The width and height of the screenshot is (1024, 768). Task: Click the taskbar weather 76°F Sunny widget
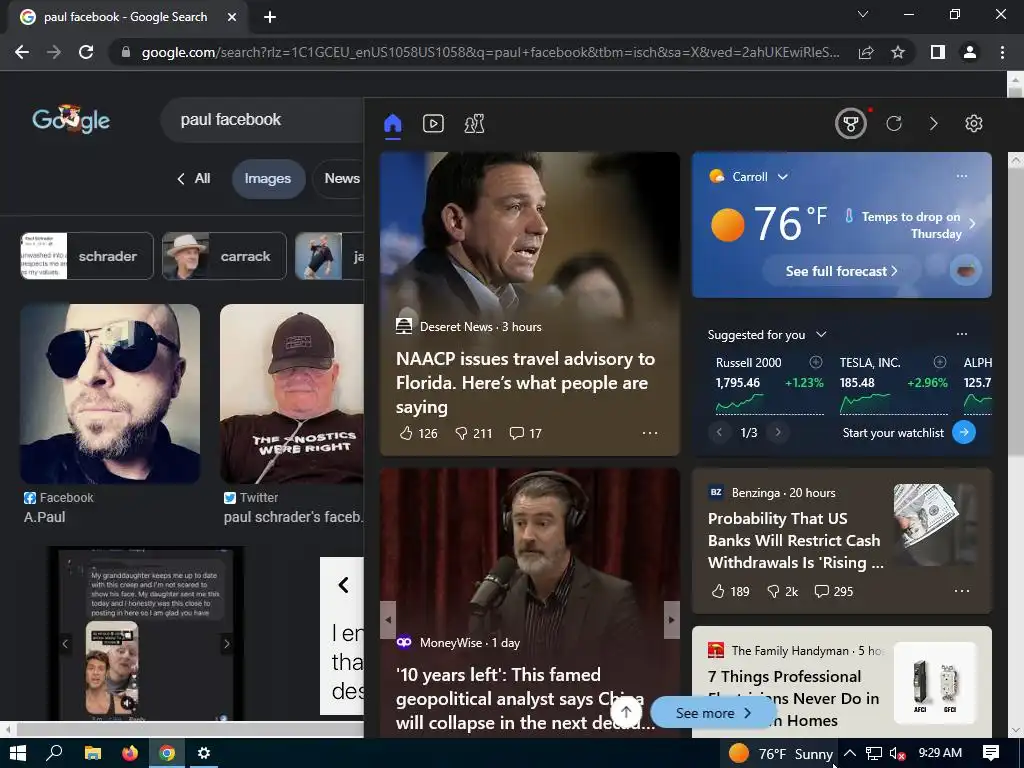(780, 754)
